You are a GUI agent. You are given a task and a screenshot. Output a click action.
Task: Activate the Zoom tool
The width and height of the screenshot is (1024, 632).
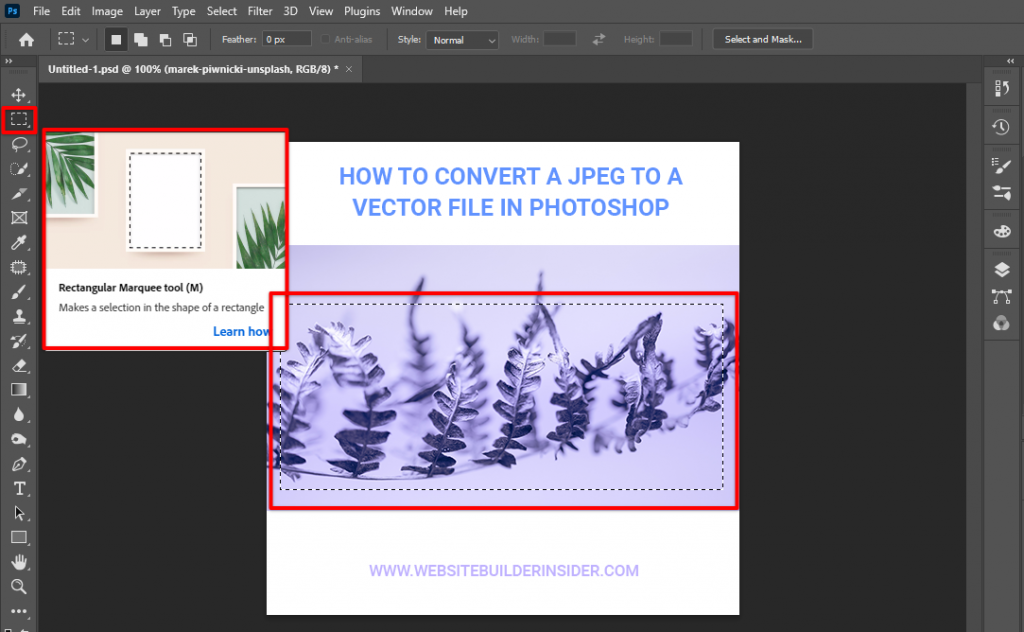pyautogui.click(x=20, y=585)
